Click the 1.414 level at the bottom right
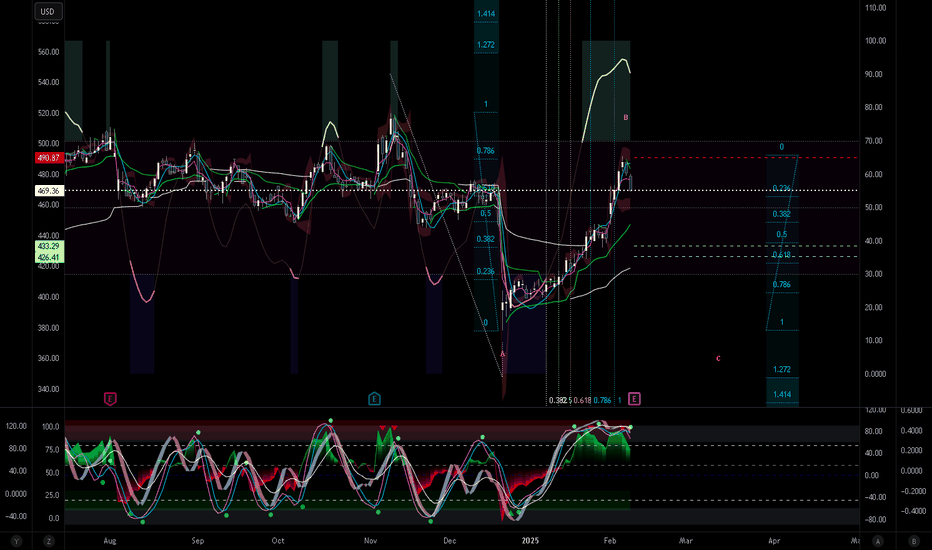 tap(782, 394)
